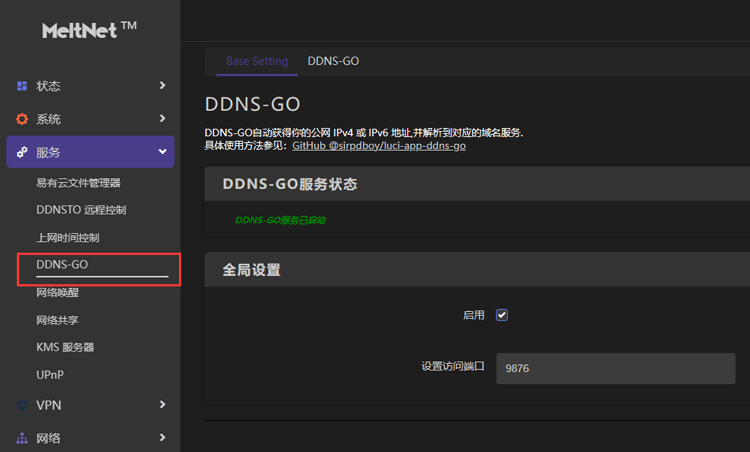The width and height of the screenshot is (750, 452).
Task: Switch to the DDNS-GO tab
Action: pyautogui.click(x=333, y=61)
